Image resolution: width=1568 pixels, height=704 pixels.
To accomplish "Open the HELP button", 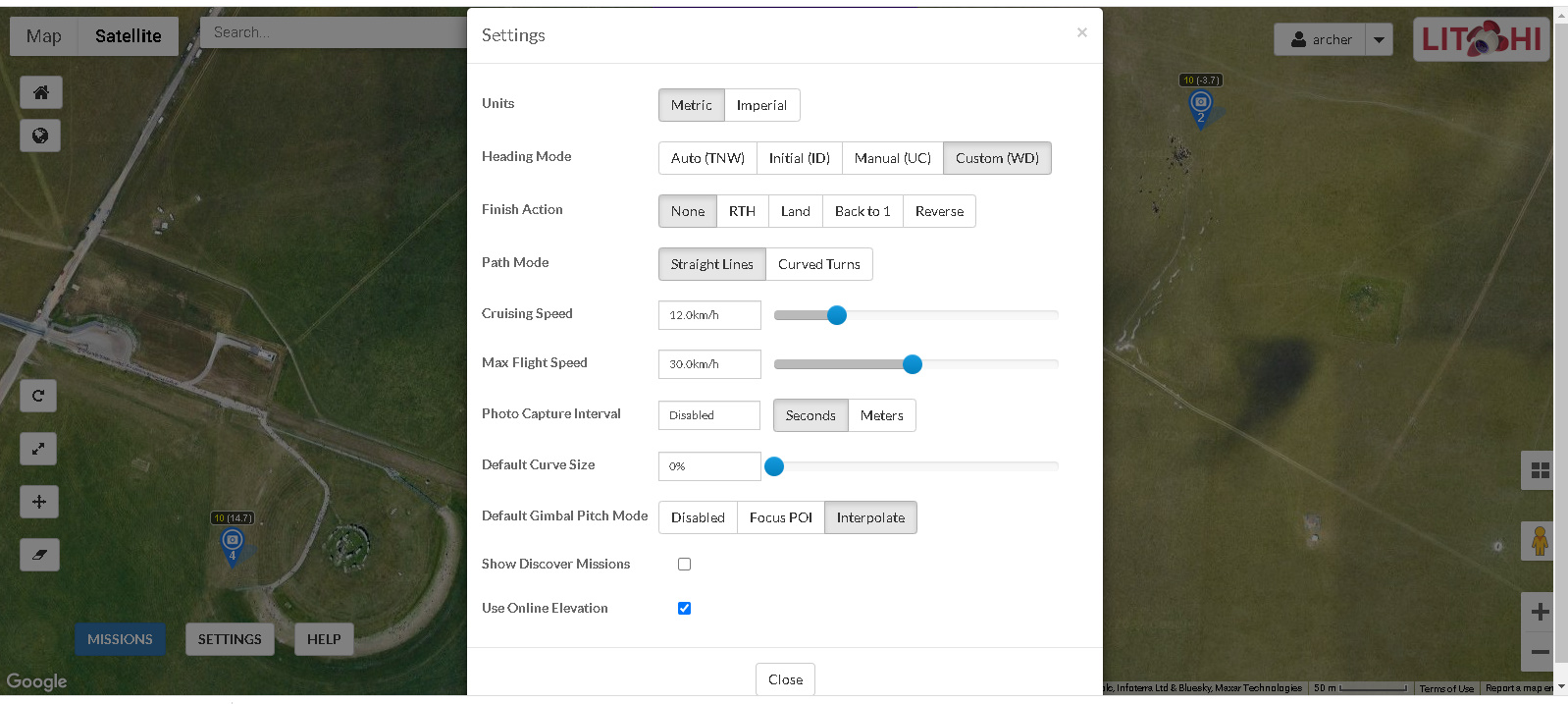I will click(x=324, y=639).
